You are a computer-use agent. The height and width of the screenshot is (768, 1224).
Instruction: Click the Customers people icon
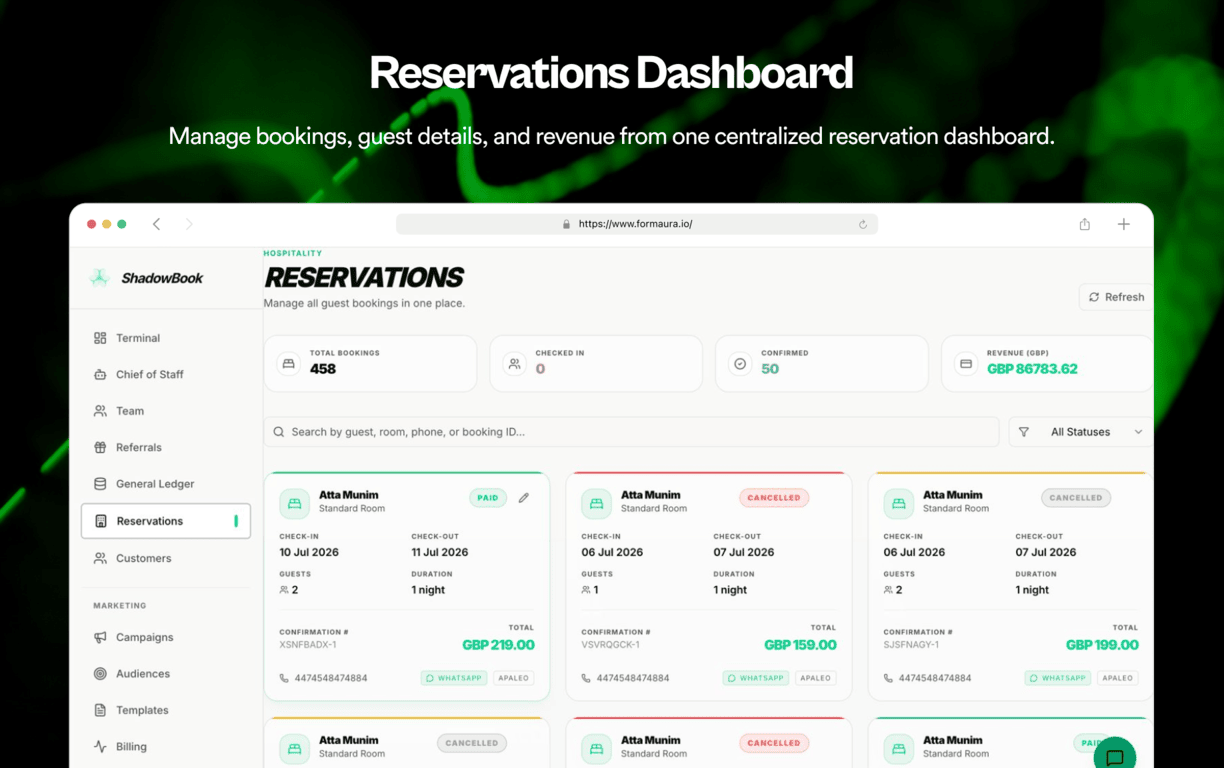(100, 558)
